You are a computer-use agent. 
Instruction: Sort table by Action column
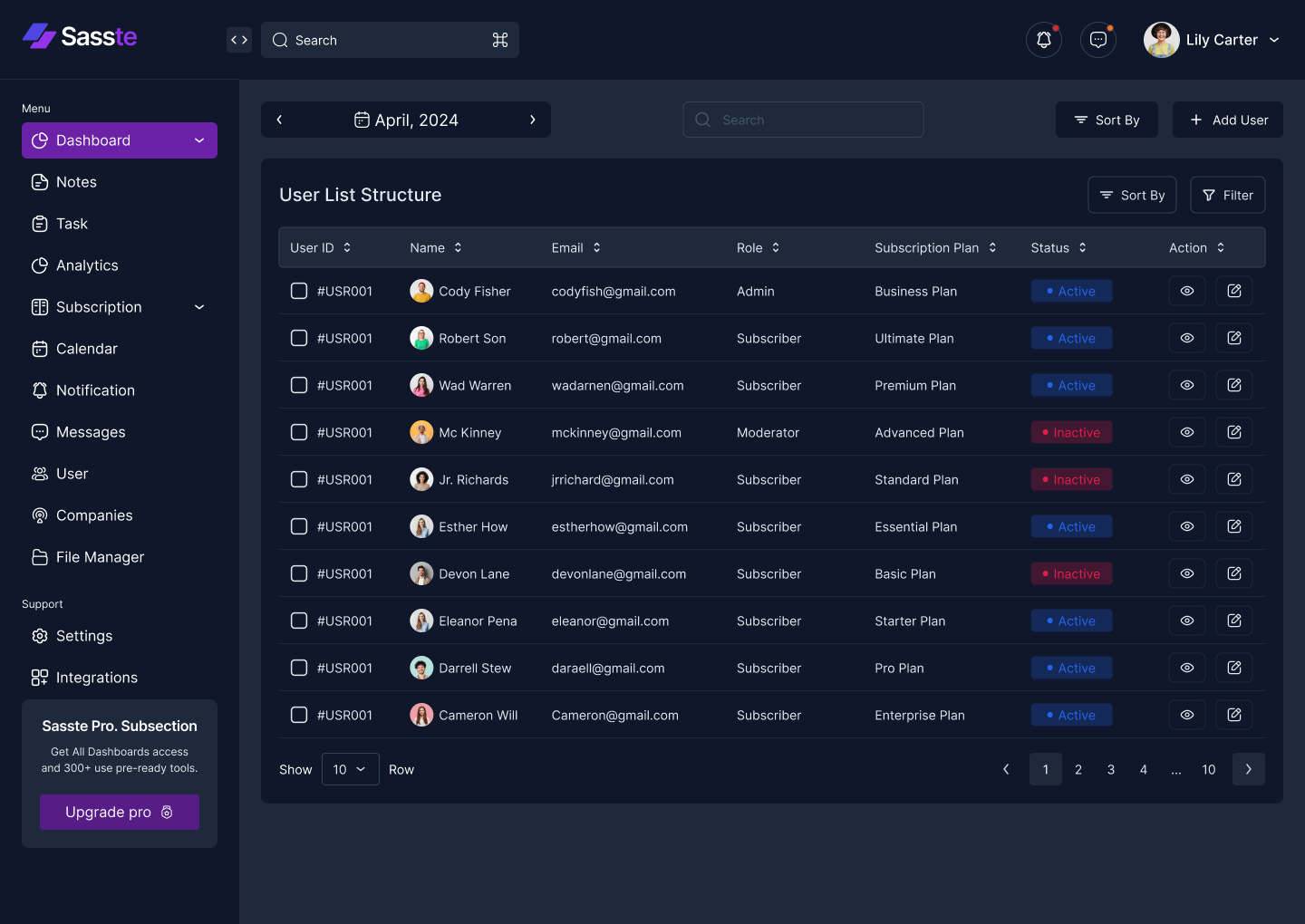1221,247
